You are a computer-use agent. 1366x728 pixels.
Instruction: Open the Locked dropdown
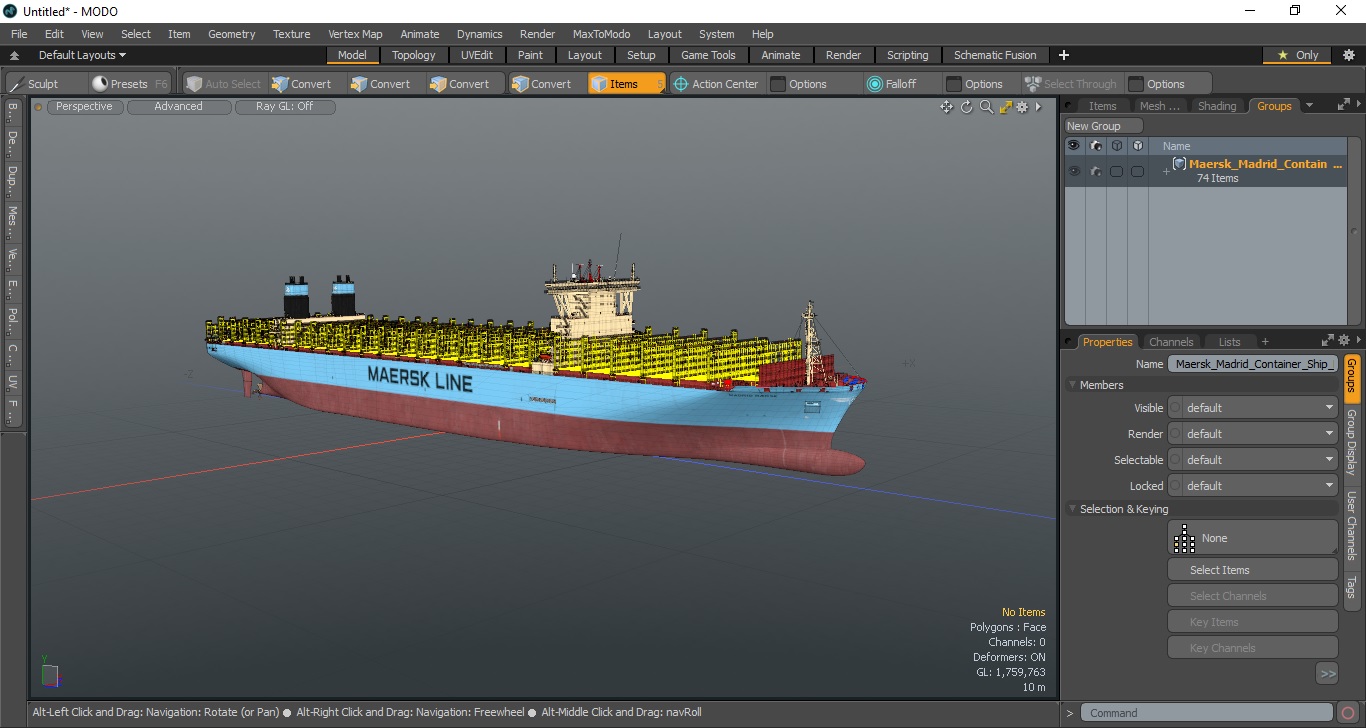pyautogui.click(x=1260, y=486)
